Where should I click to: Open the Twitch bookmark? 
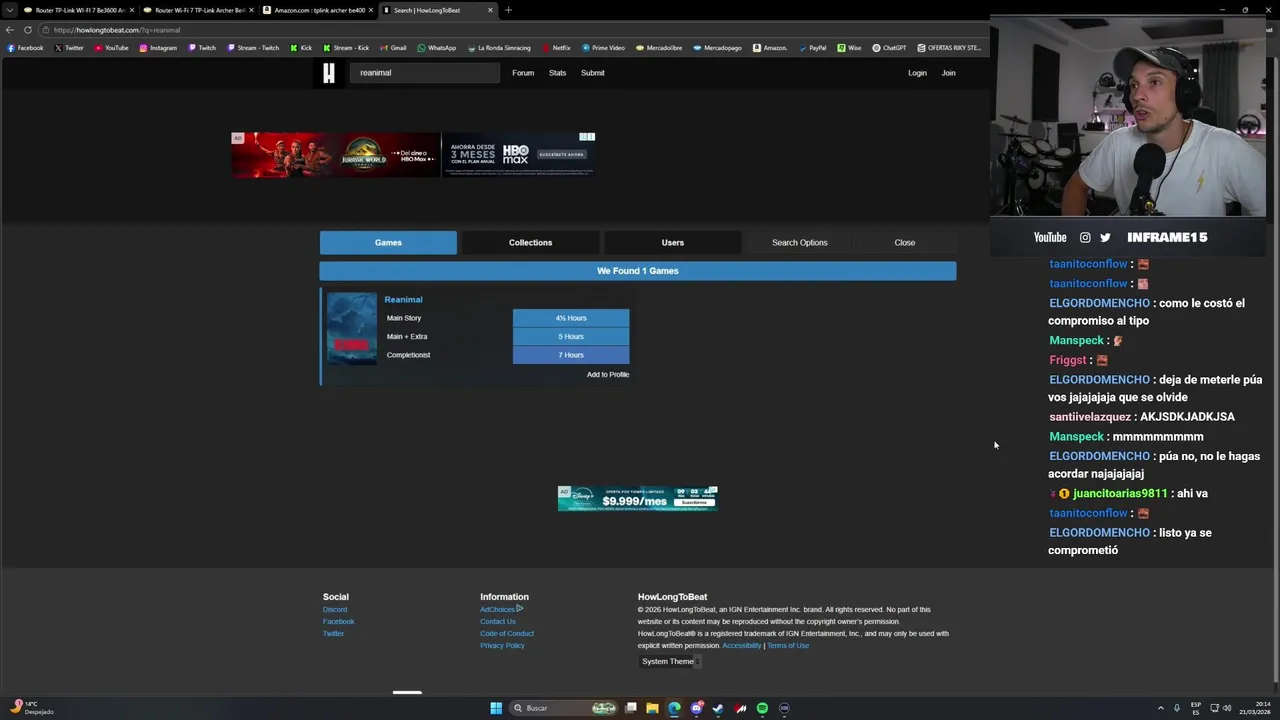[202, 48]
